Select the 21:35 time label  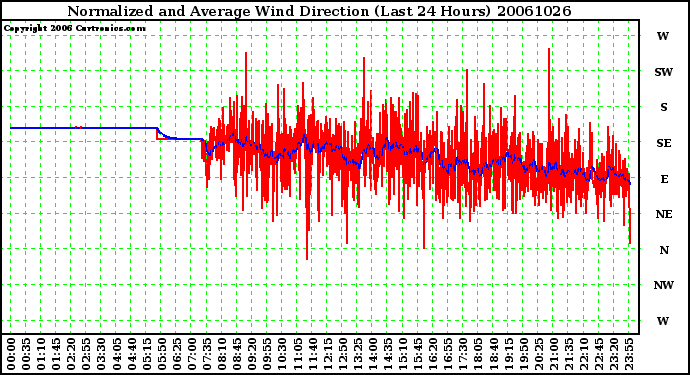[x=568, y=355]
